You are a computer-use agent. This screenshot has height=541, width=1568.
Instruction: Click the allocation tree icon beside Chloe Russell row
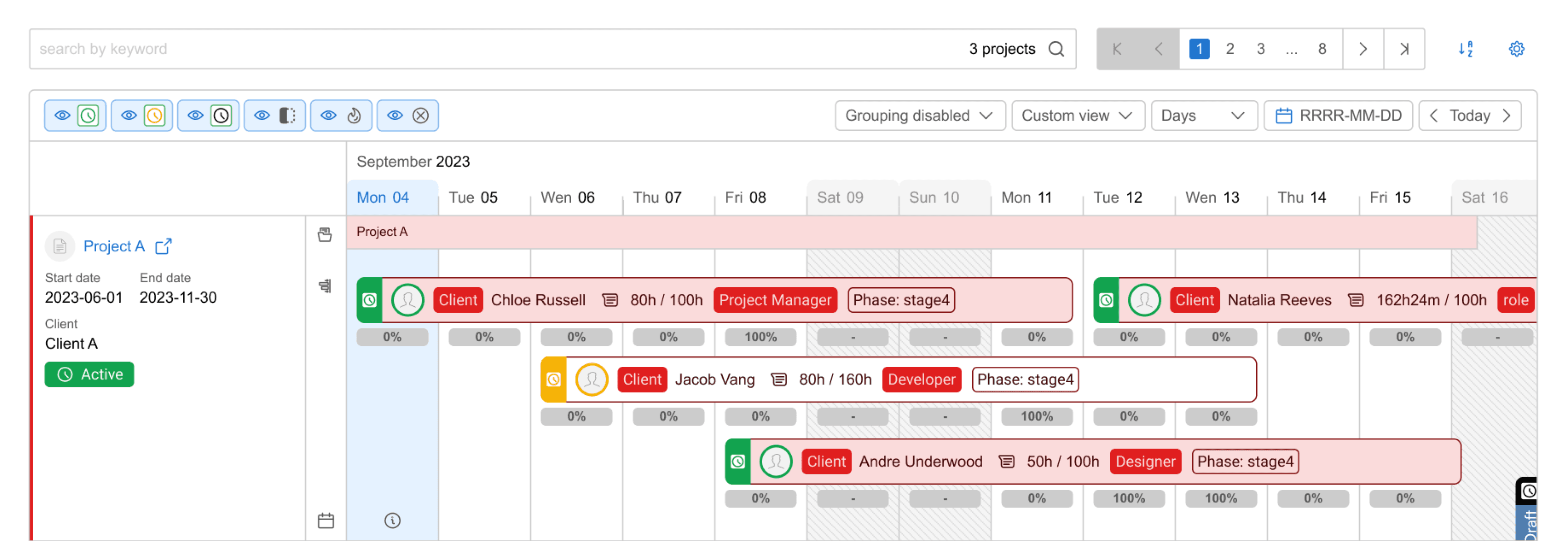(326, 286)
